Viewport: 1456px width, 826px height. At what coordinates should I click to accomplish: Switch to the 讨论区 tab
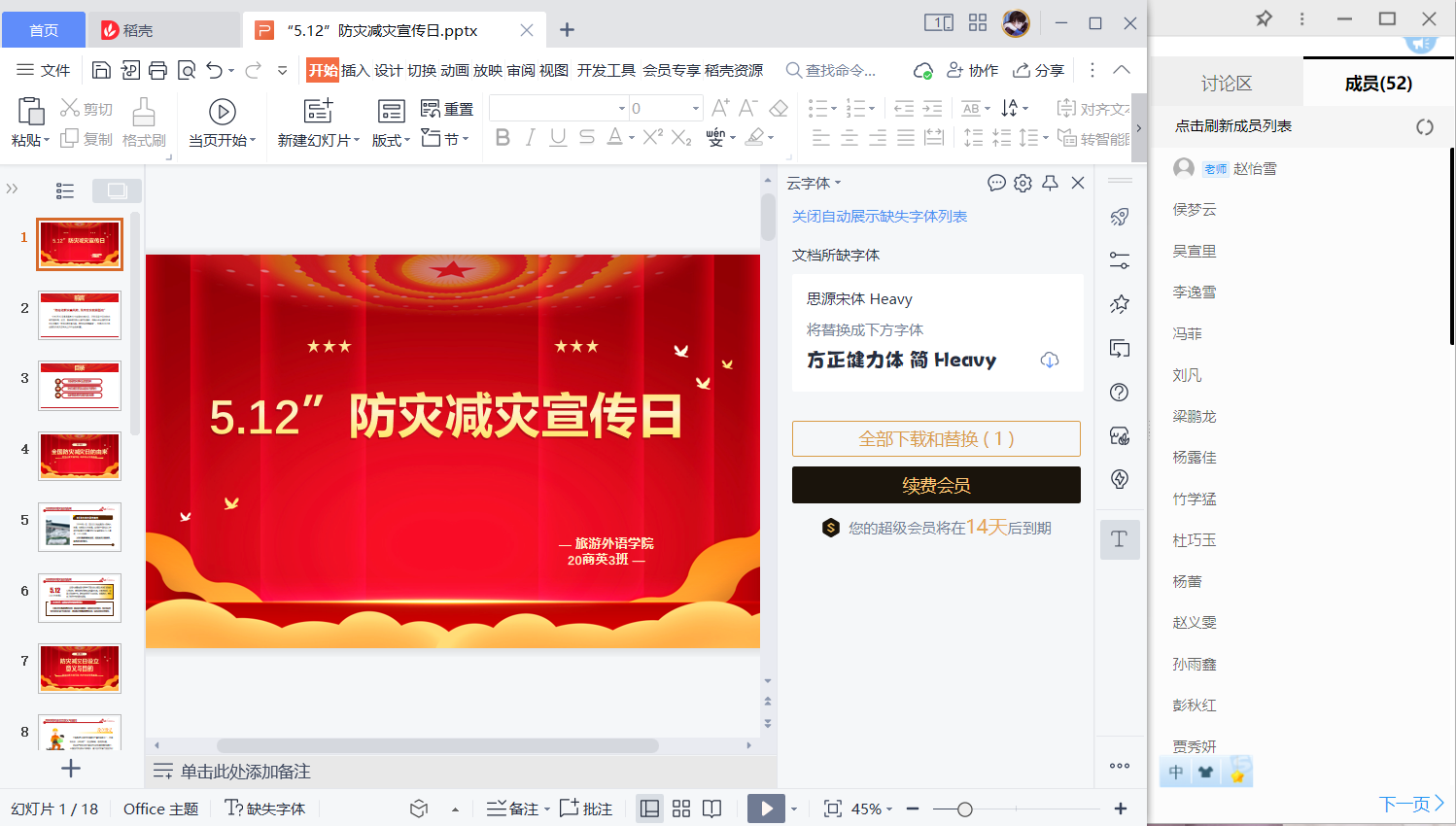click(1226, 84)
